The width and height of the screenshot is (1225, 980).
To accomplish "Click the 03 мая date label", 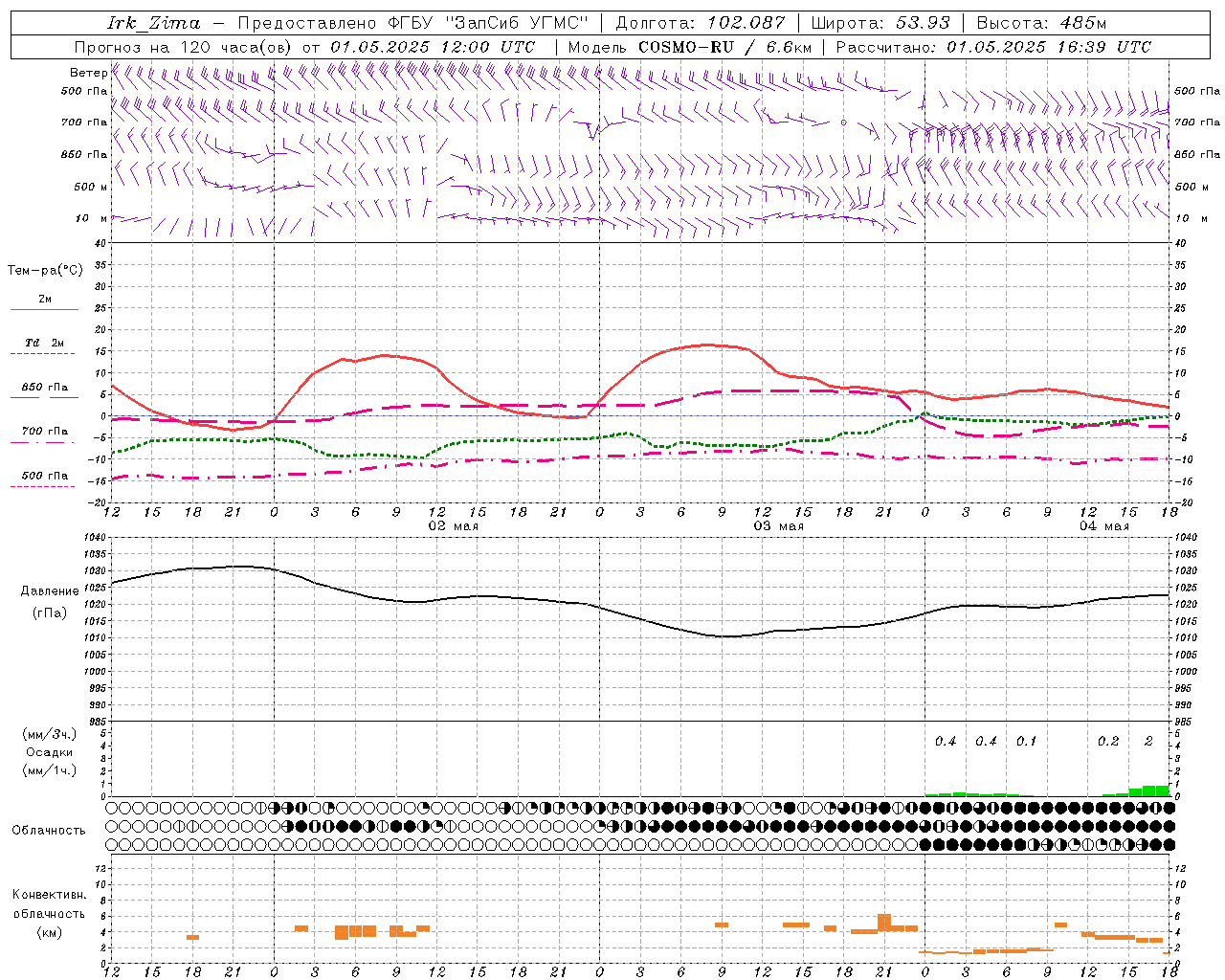I will click(778, 526).
